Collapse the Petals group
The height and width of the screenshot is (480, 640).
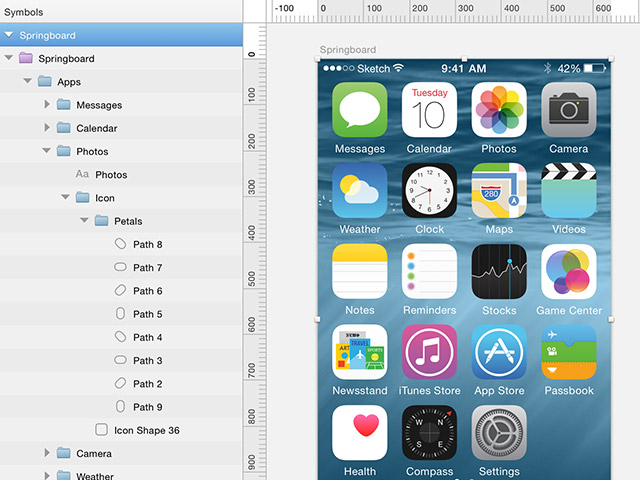pos(85,221)
